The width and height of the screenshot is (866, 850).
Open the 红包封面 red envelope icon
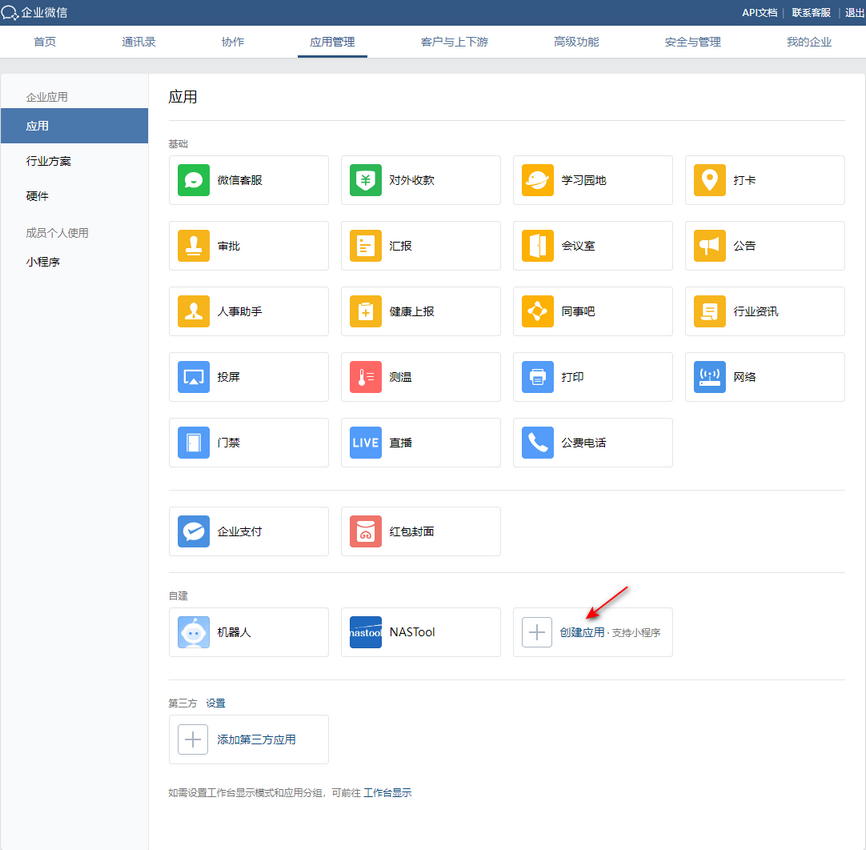pyautogui.click(x=366, y=531)
